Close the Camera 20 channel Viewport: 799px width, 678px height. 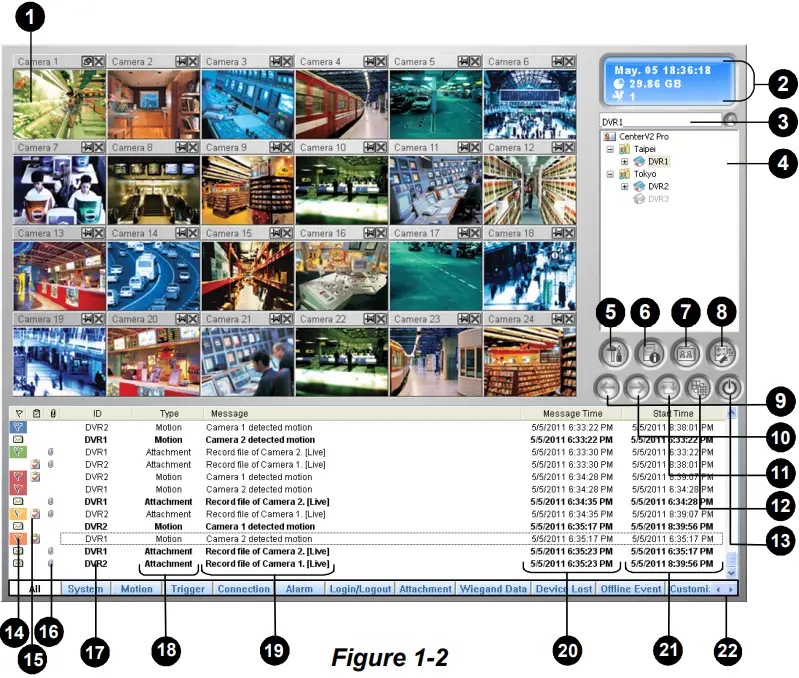(x=193, y=319)
